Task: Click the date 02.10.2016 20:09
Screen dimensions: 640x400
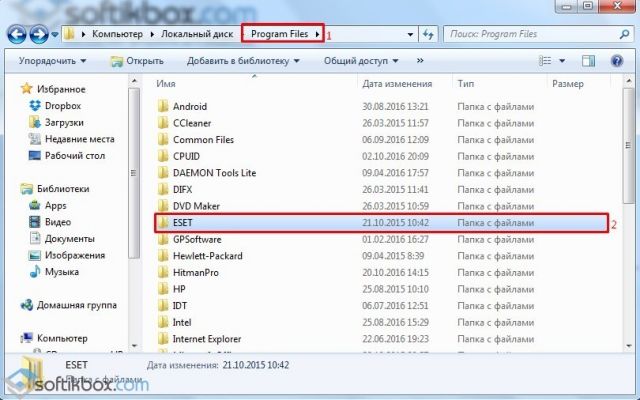Action: [395, 156]
